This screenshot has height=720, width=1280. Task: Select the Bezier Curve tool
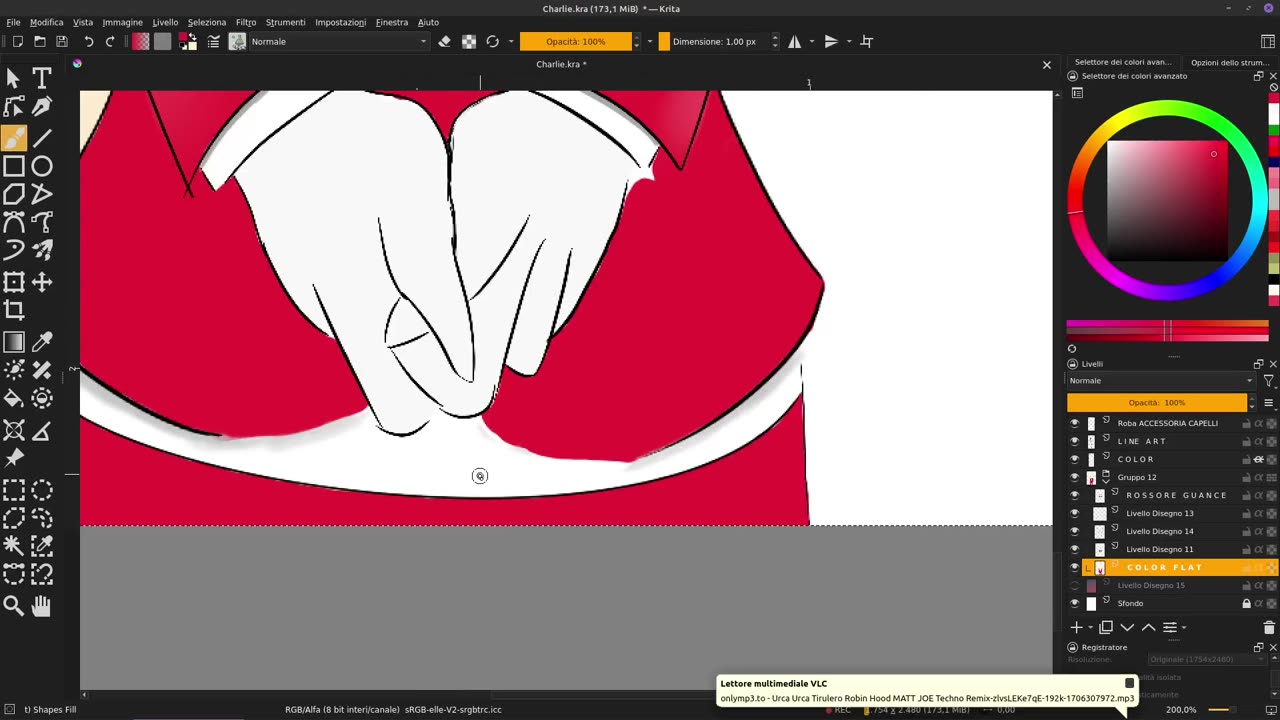coord(14,222)
